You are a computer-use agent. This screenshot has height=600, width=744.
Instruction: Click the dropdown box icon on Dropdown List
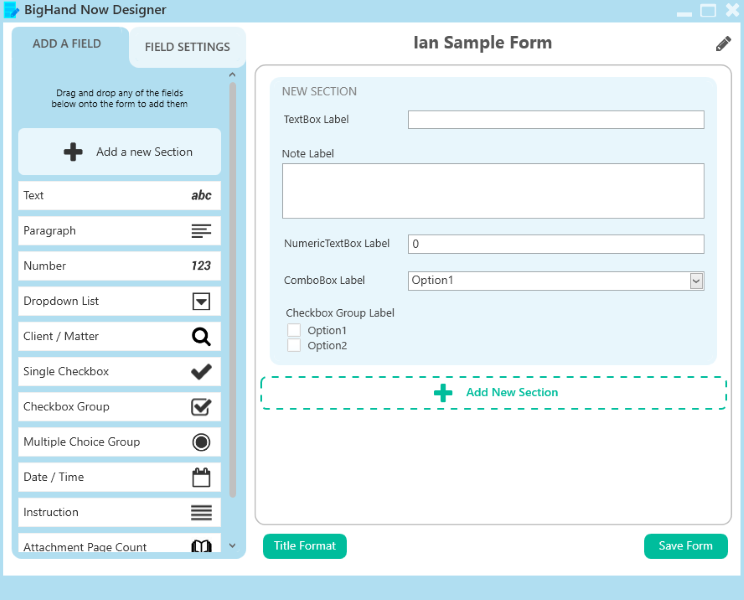click(x=201, y=301)
